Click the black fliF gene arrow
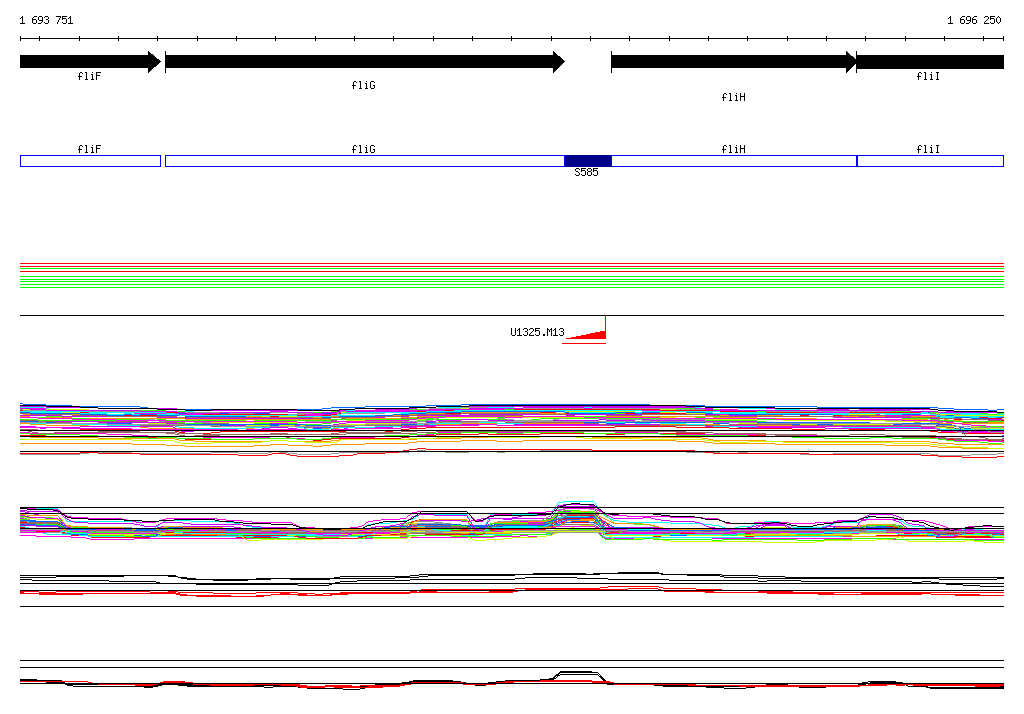Viewport: 1024px width, 714px height. [x=90, y=62]
